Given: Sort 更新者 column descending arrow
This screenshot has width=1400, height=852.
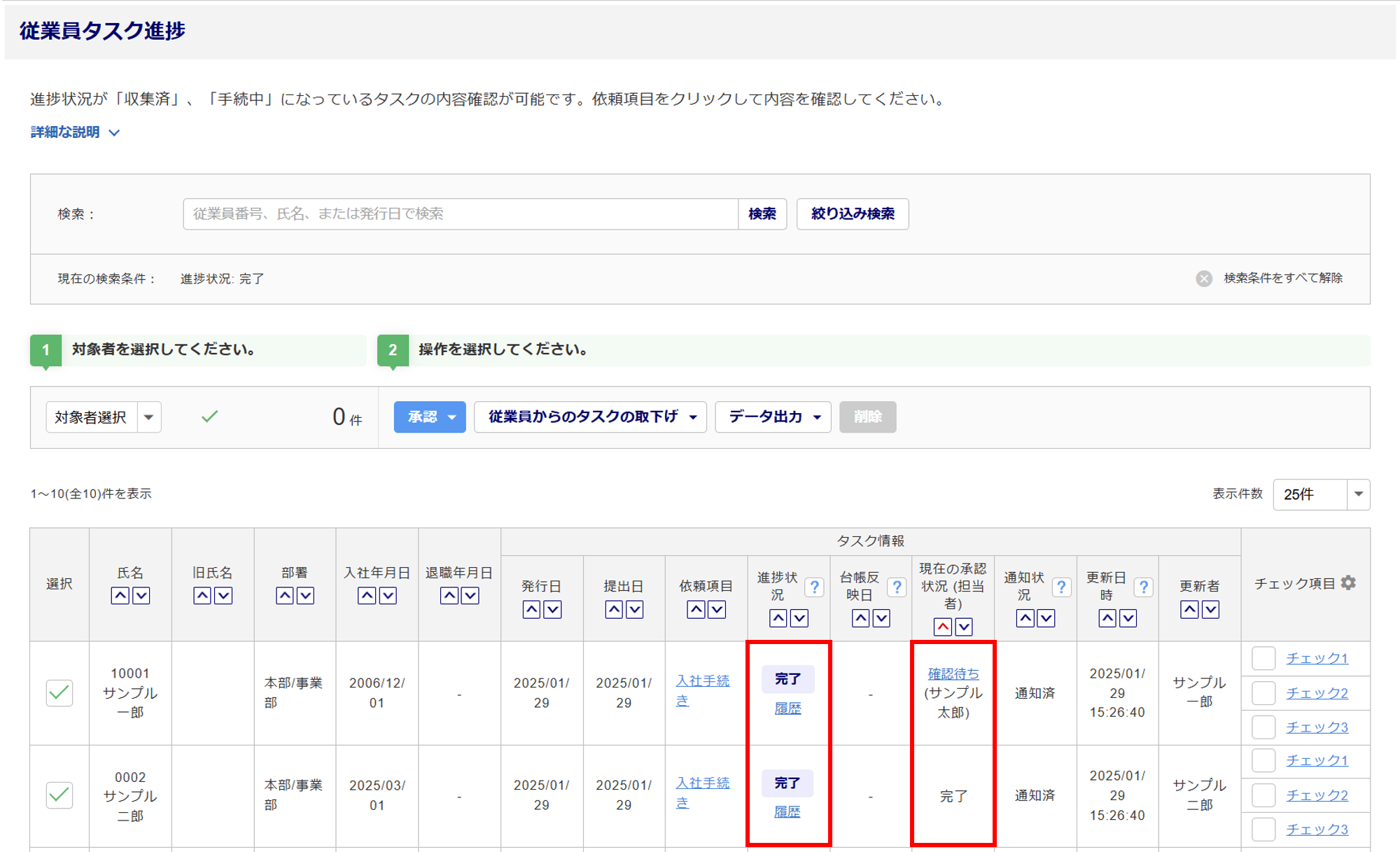Looking at the screenshot, I should 1210,610.
